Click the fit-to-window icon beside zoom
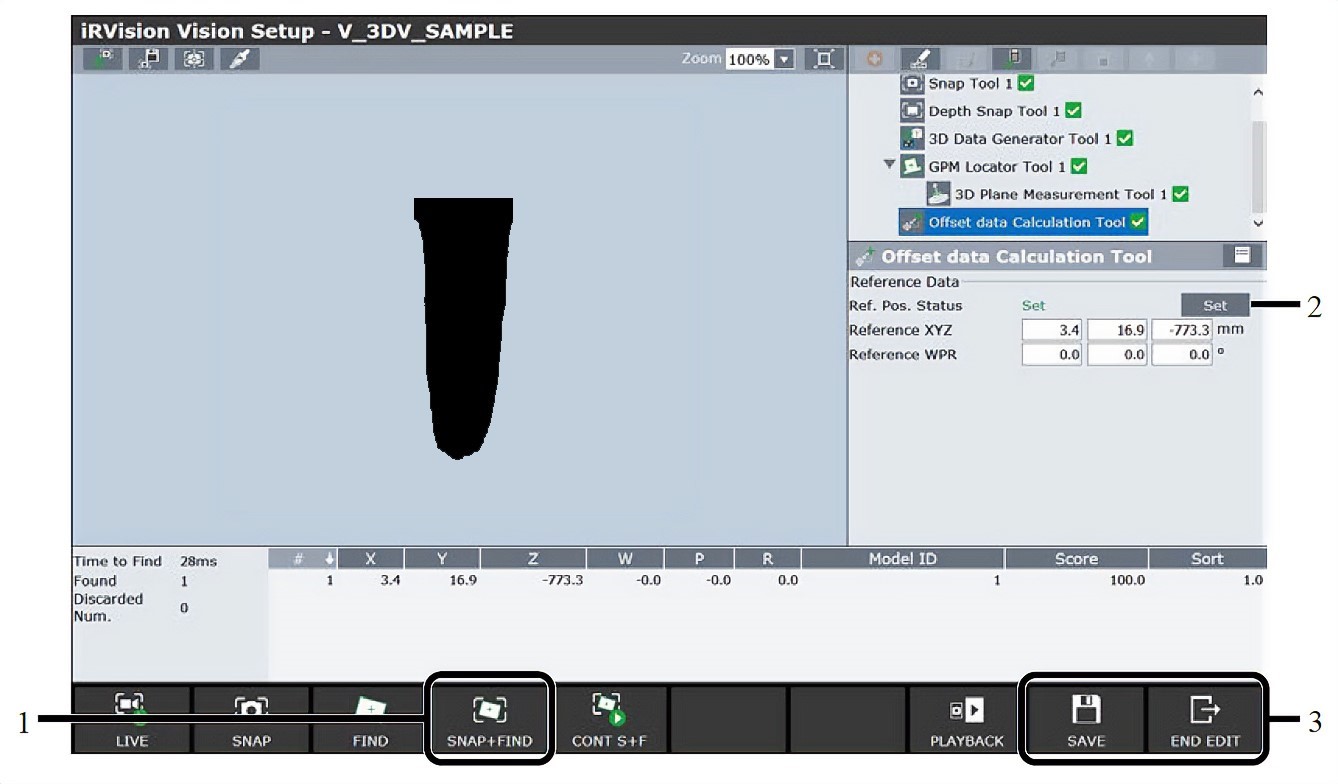1338x784 pixels. 824,59
